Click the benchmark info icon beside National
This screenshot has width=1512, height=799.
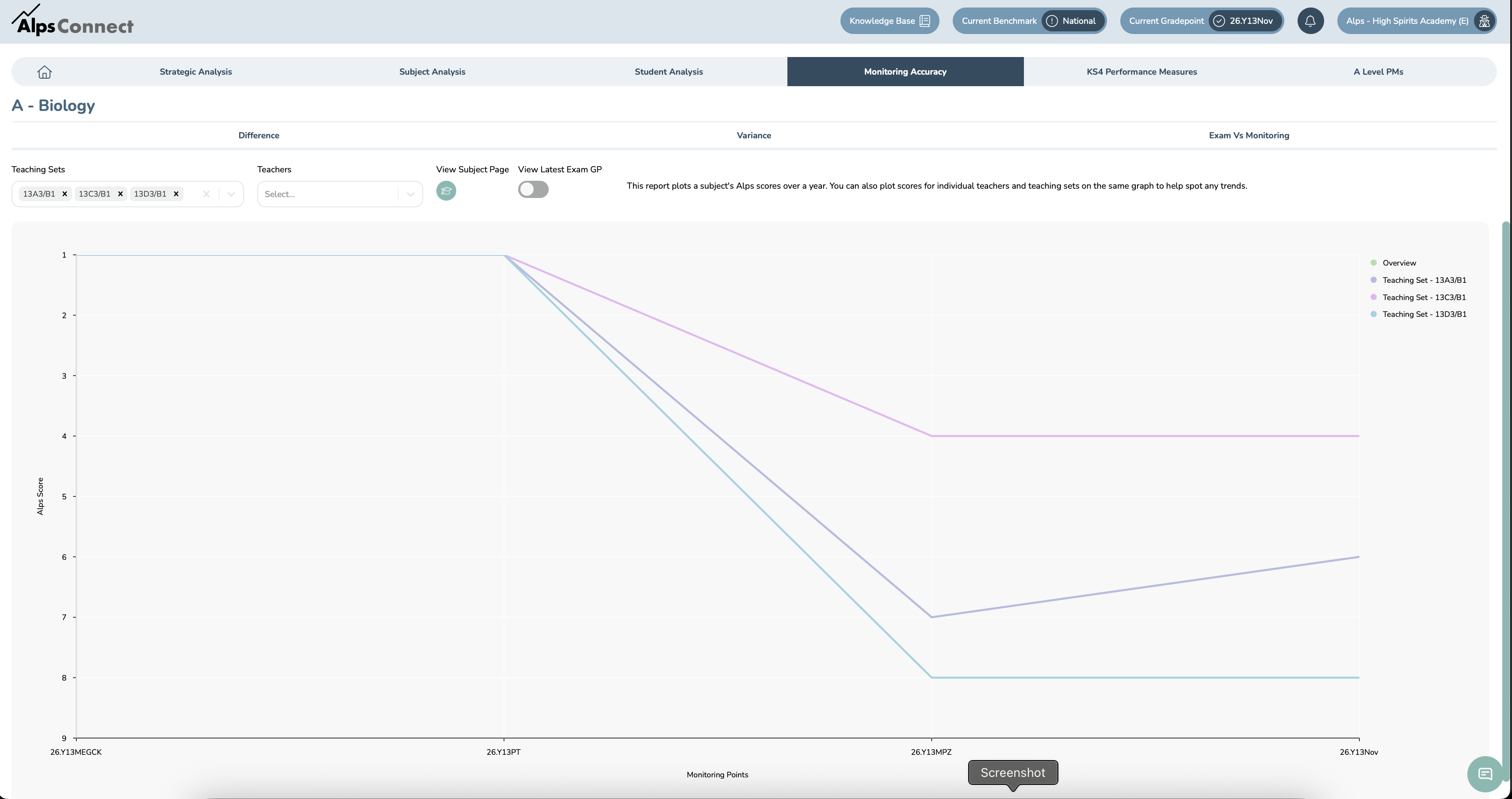pyautogui.click(x=1052, y=21)
